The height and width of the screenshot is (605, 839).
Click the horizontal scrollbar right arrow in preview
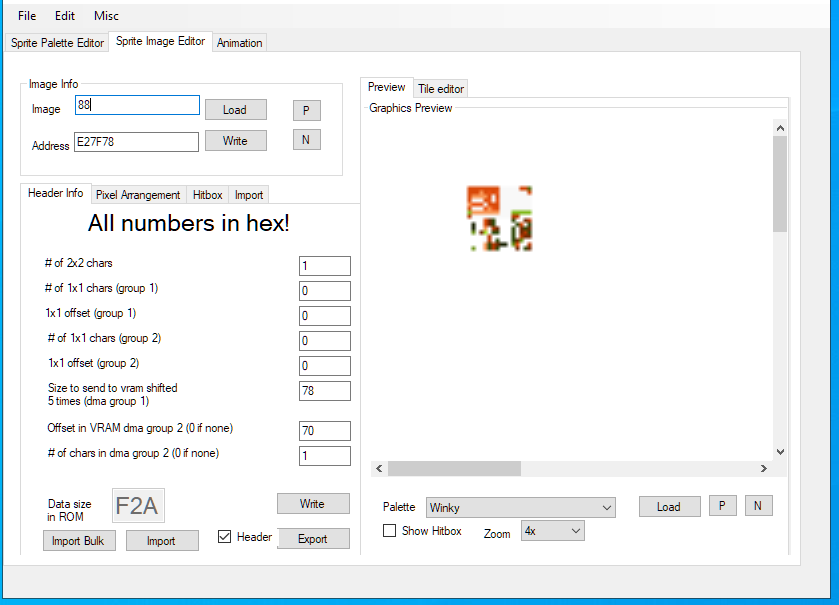click(764, 468)
